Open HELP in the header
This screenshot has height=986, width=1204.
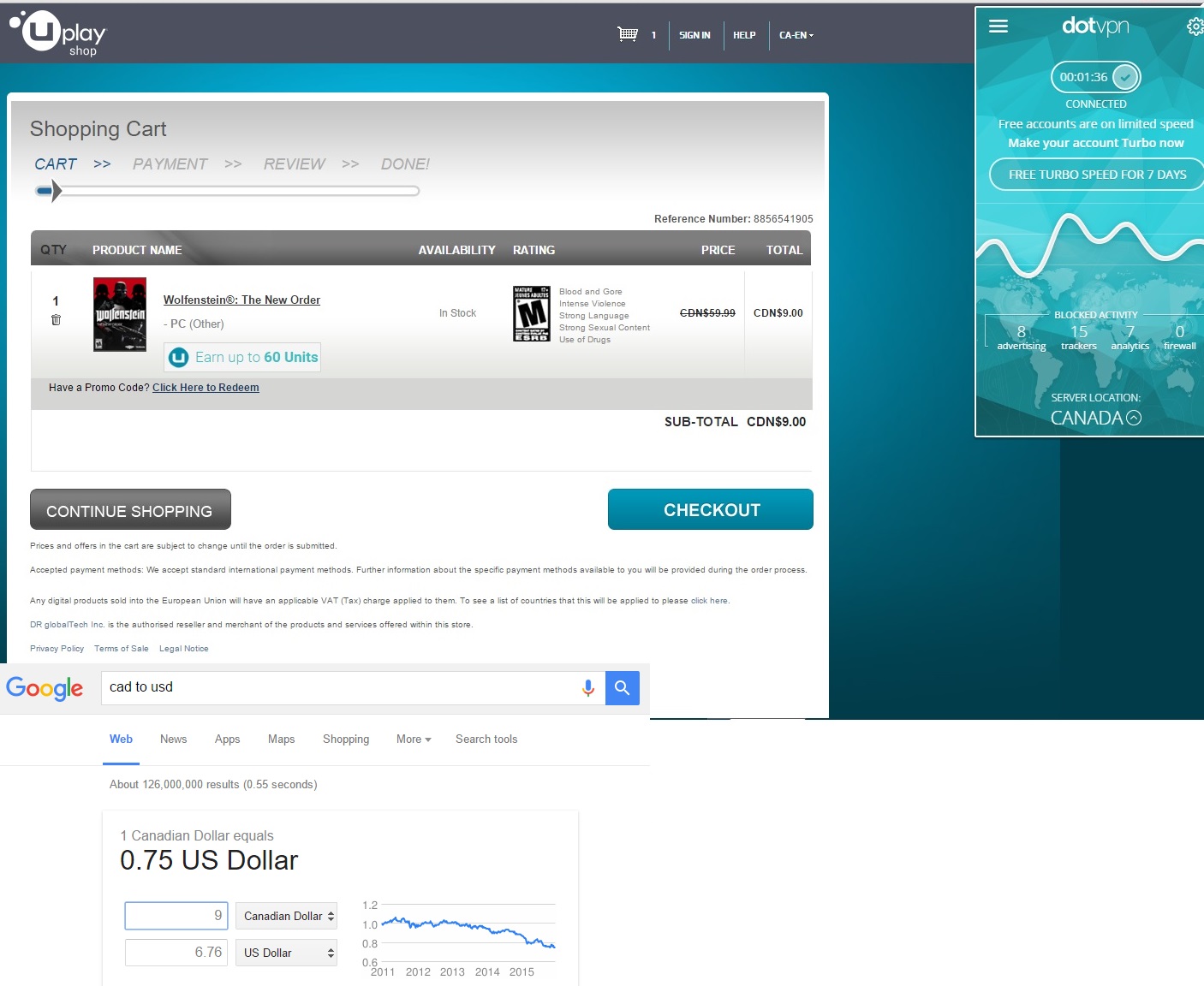coord(744,35)
